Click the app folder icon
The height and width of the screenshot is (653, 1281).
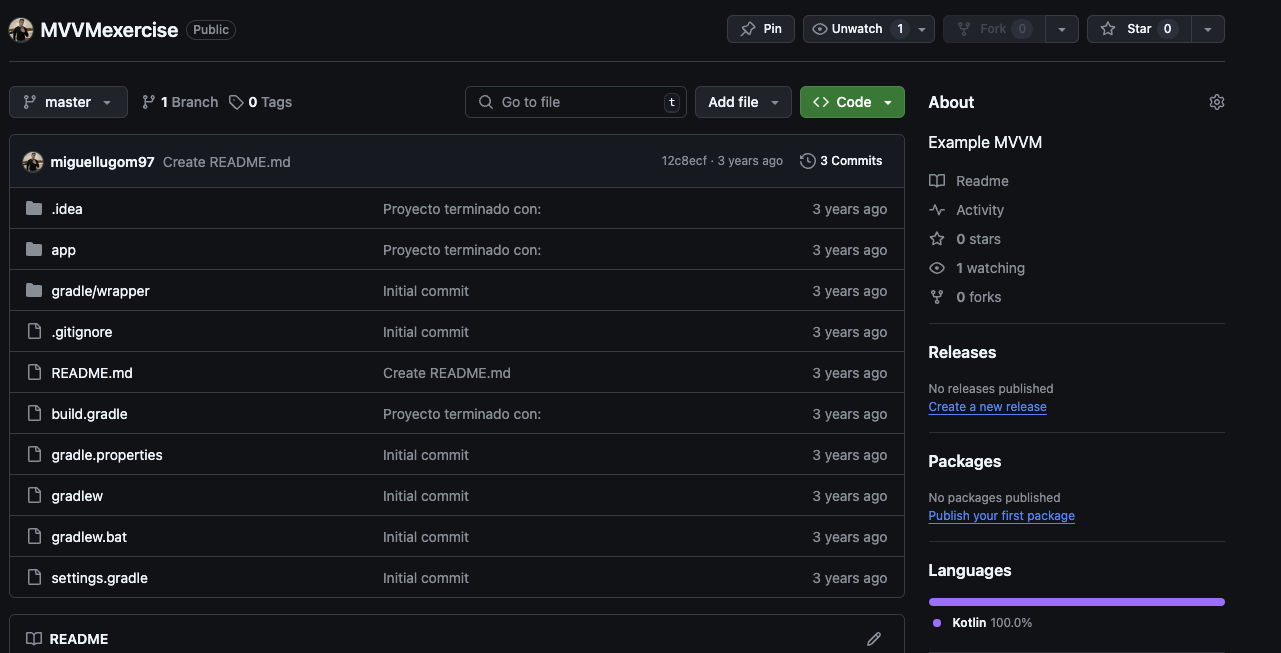34,250
